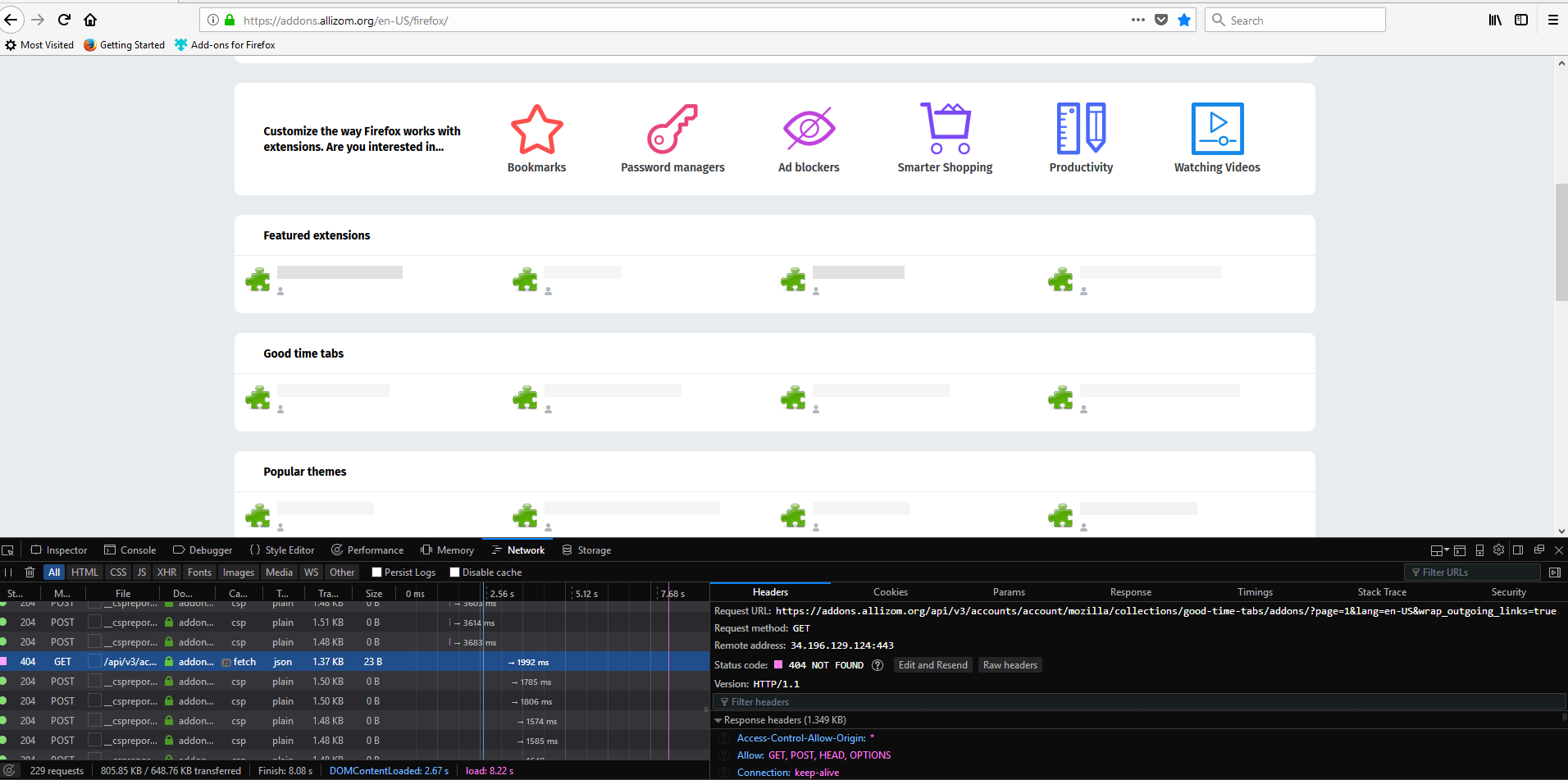Viewport: 1568px width, 780px height.
Task: Click the page's vertical scrollbar thumb
Action: [x=1561, y=242]
